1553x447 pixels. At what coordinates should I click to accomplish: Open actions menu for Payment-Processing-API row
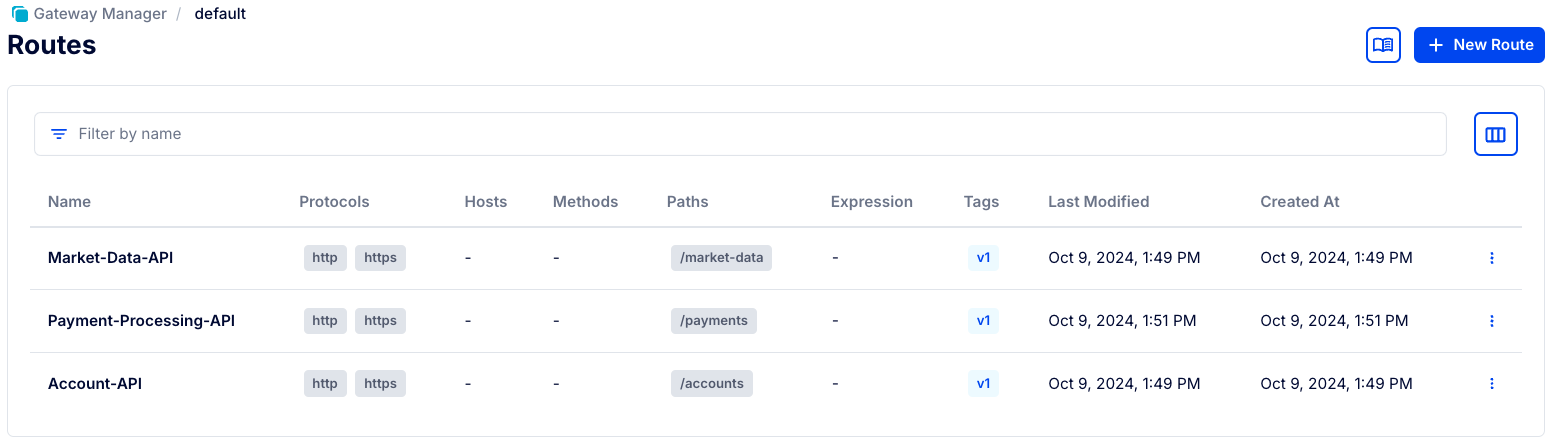[1491, 321]
